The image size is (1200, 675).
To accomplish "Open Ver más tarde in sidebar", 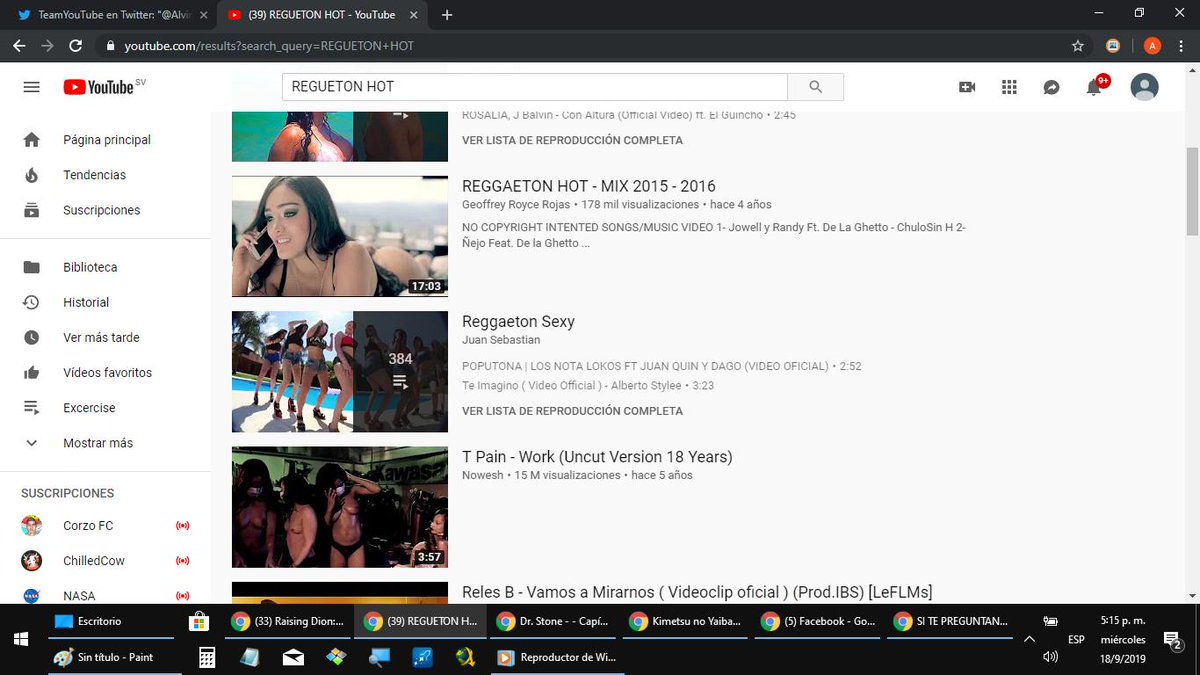I will 106,337.
